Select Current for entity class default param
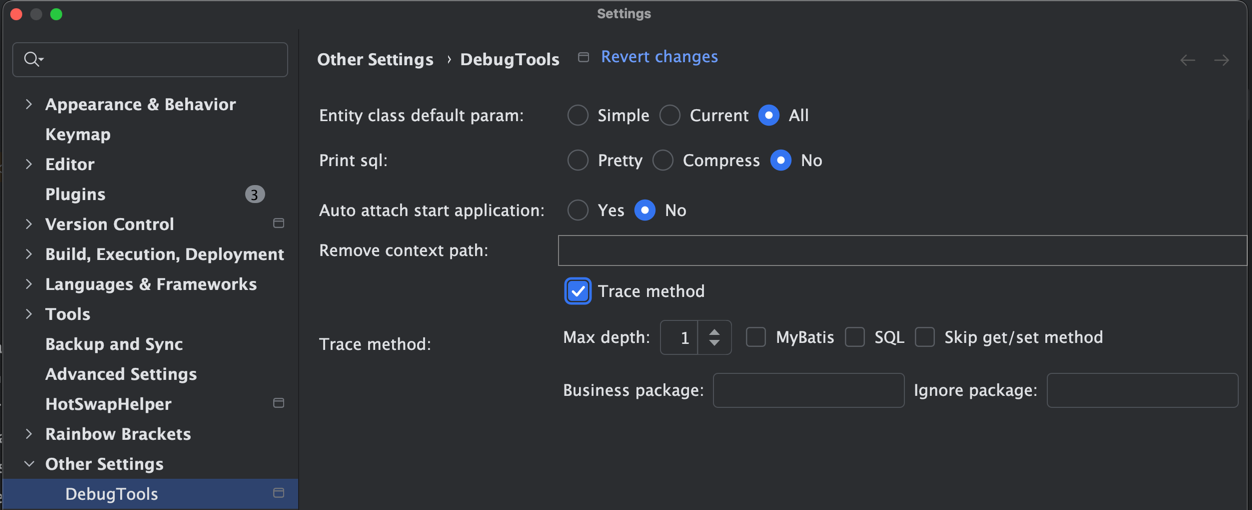The width and height of the screenshot is (1252, 510). (670, 115)
